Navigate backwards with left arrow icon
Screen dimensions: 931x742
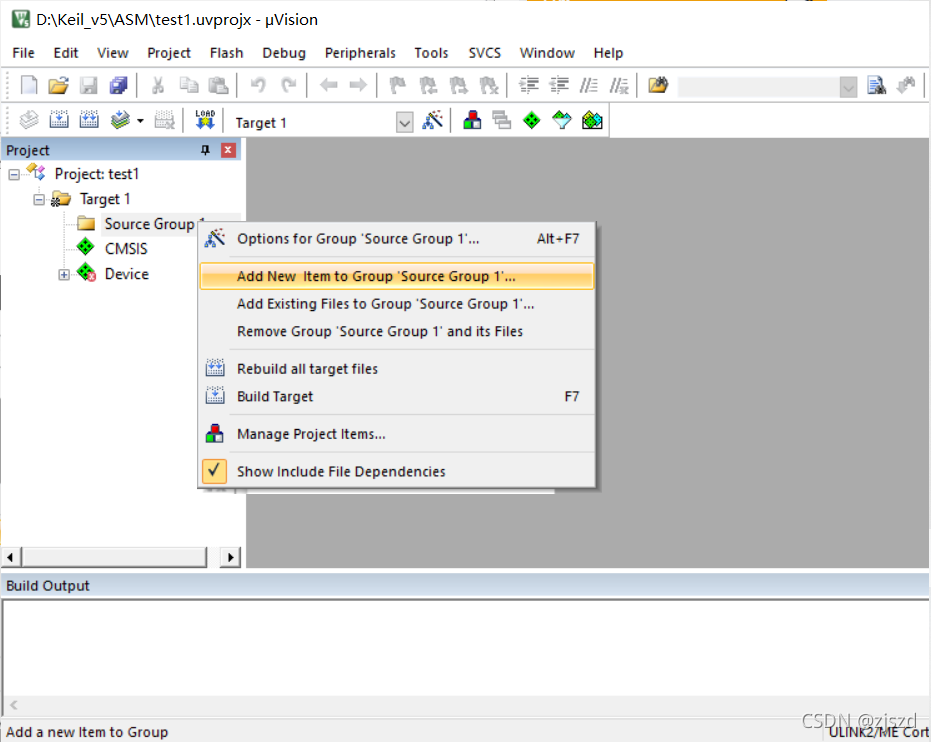point(328,85)
